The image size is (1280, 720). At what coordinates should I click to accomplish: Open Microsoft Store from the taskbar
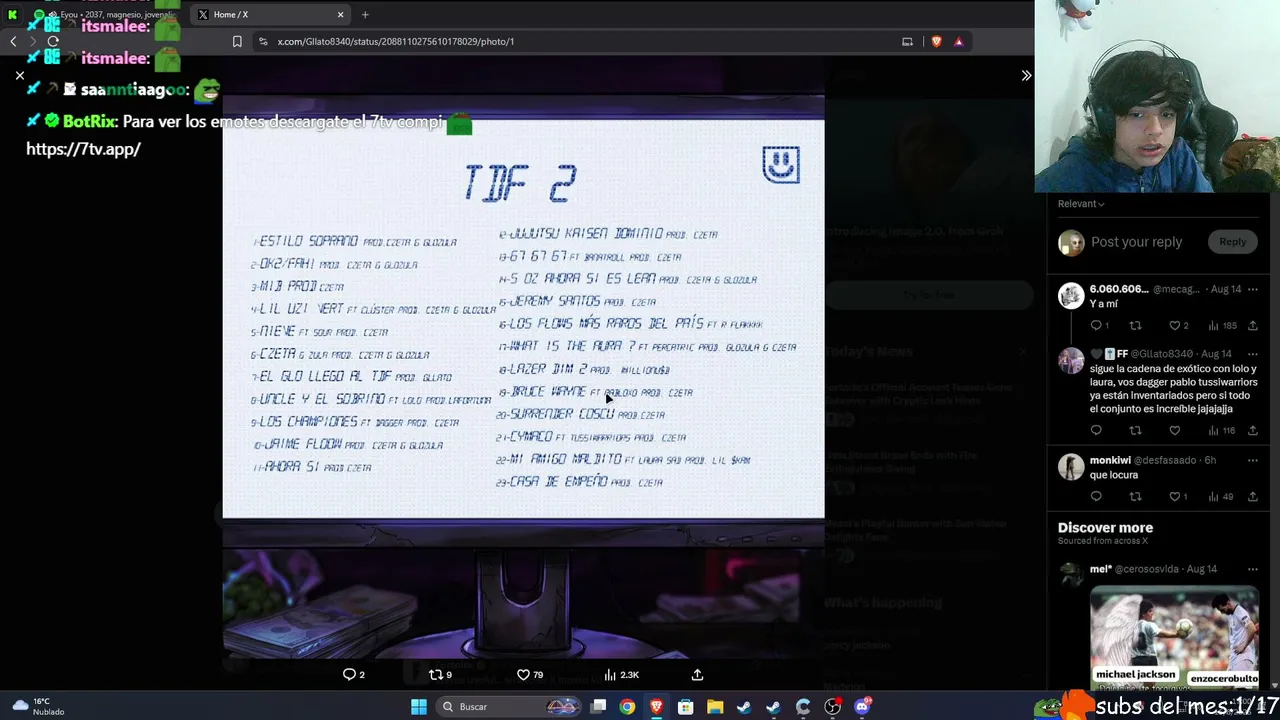click(685, 707)
